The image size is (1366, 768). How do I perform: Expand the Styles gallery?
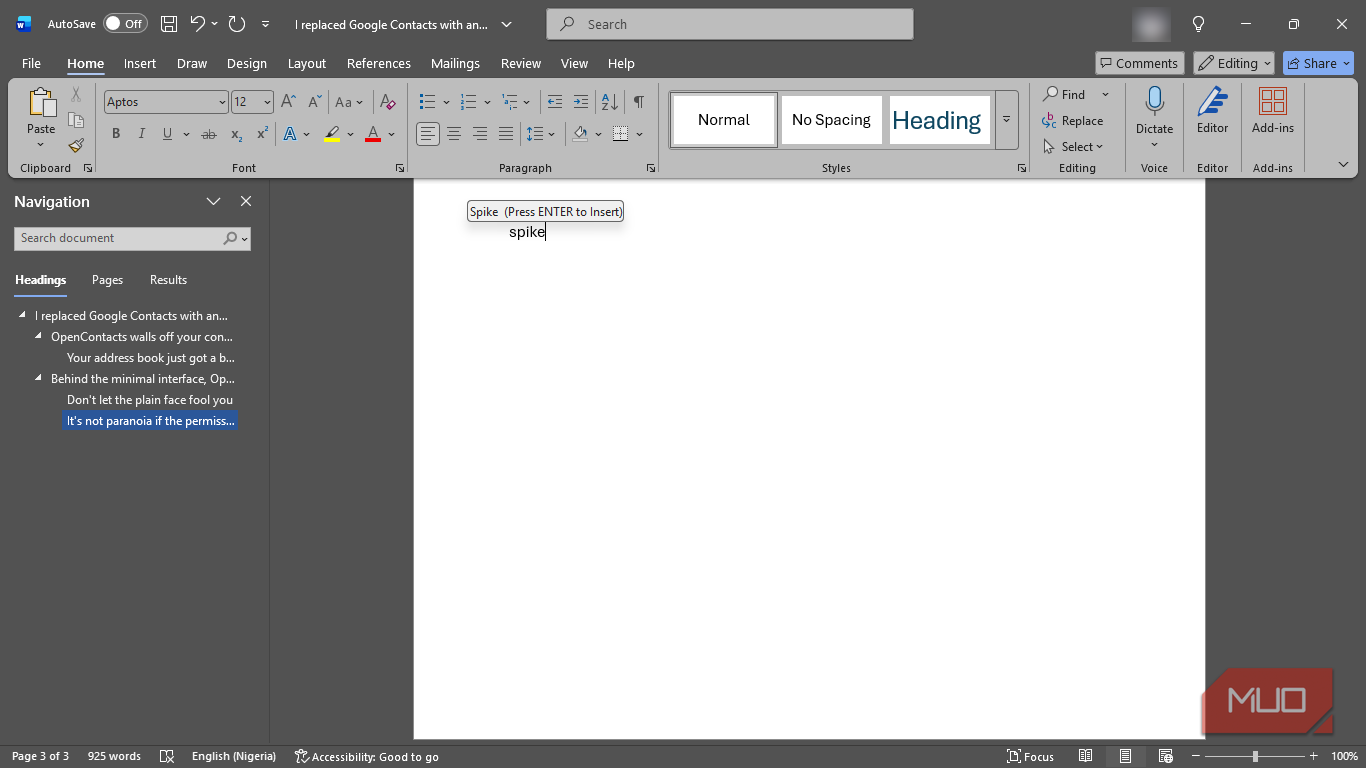(x=1006, y=119)
